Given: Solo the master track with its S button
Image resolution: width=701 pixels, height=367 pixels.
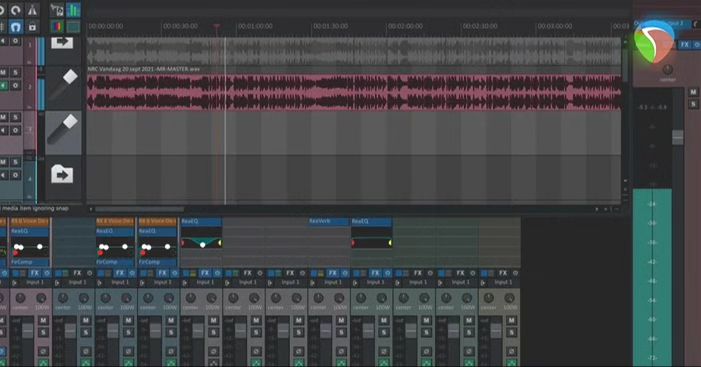Looking at the screenshot, I should 693,104.
